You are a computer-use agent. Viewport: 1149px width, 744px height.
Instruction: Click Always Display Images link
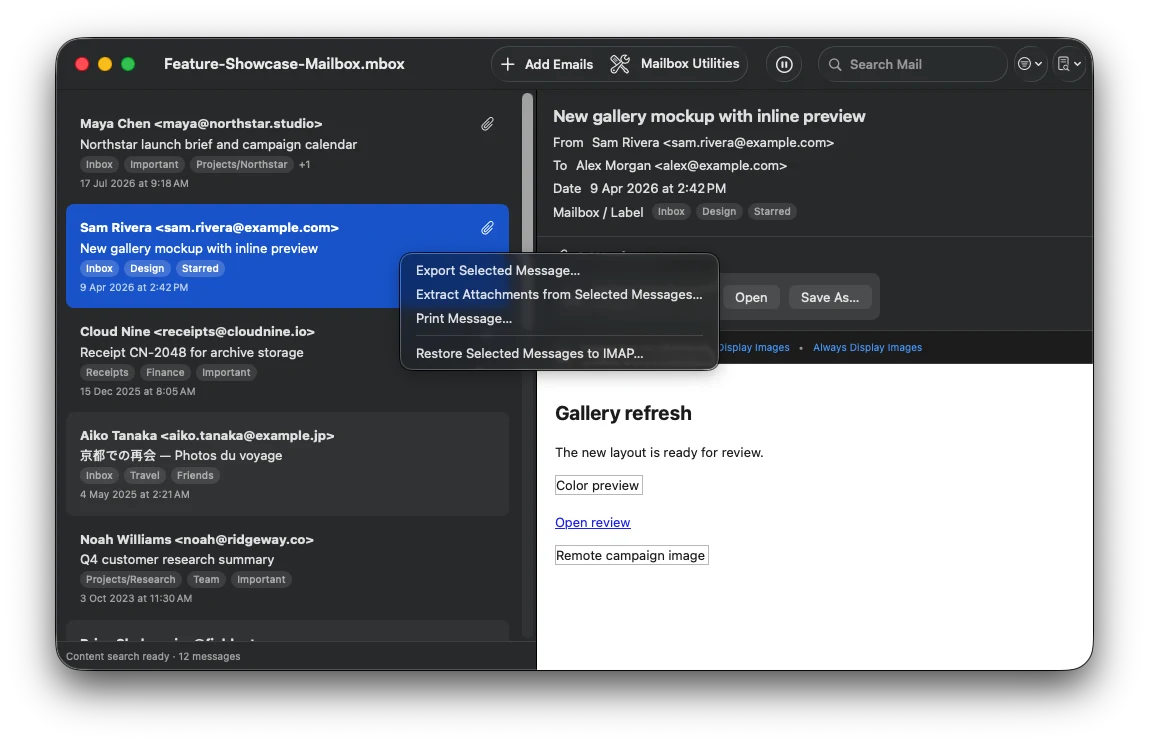click(x=867, y=347)
